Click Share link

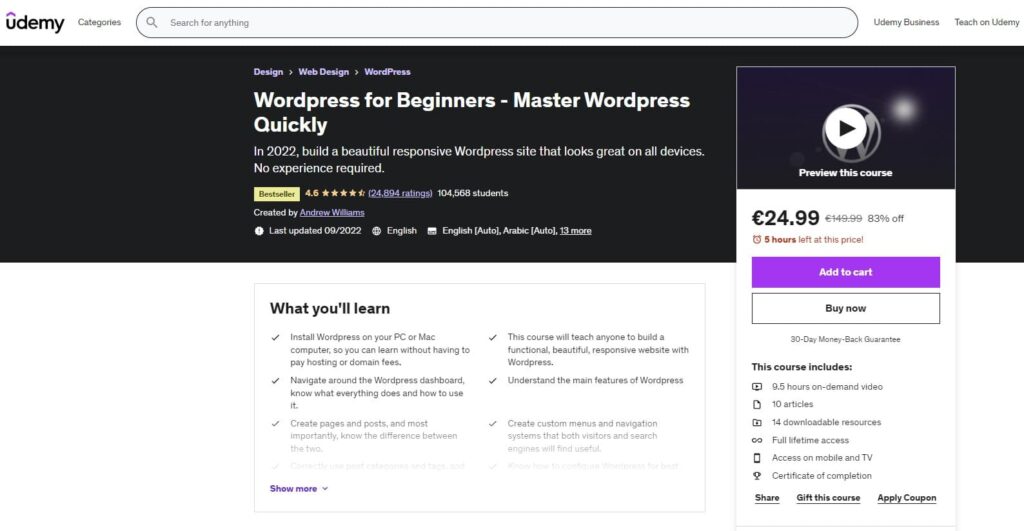[x=767, y=498]
